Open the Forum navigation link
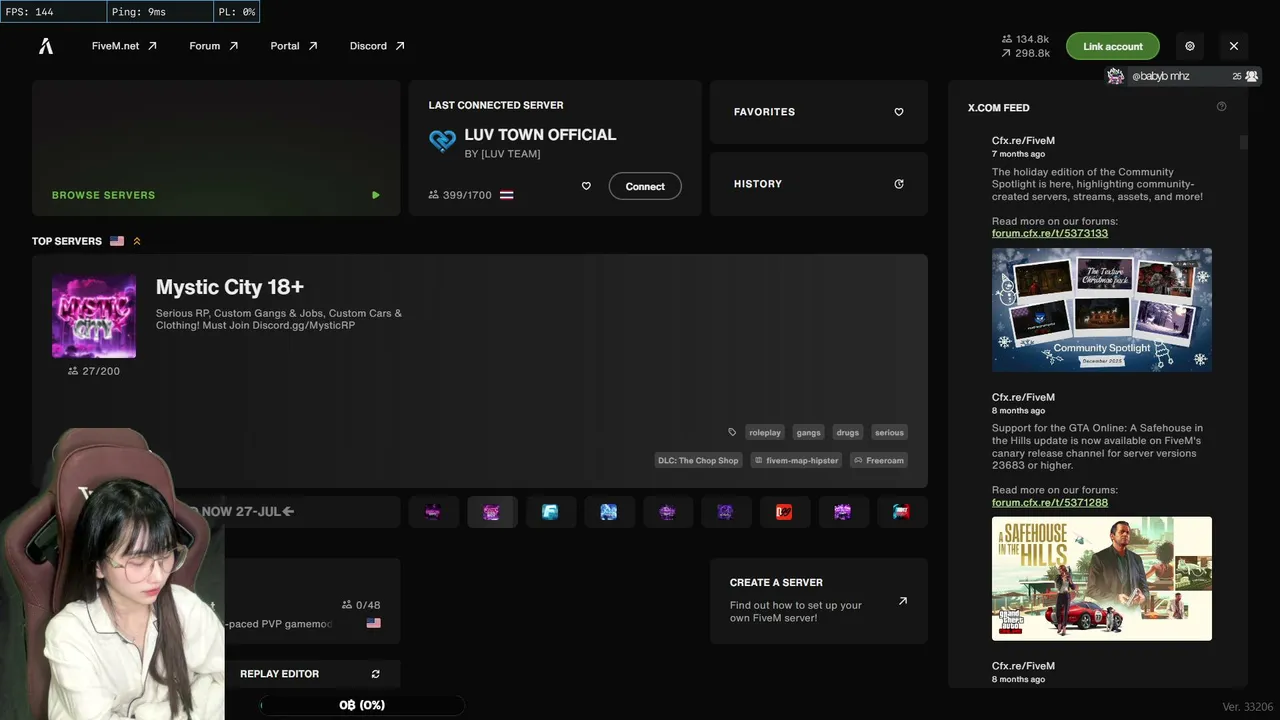 pyautogui.click(x=214, y=46)
